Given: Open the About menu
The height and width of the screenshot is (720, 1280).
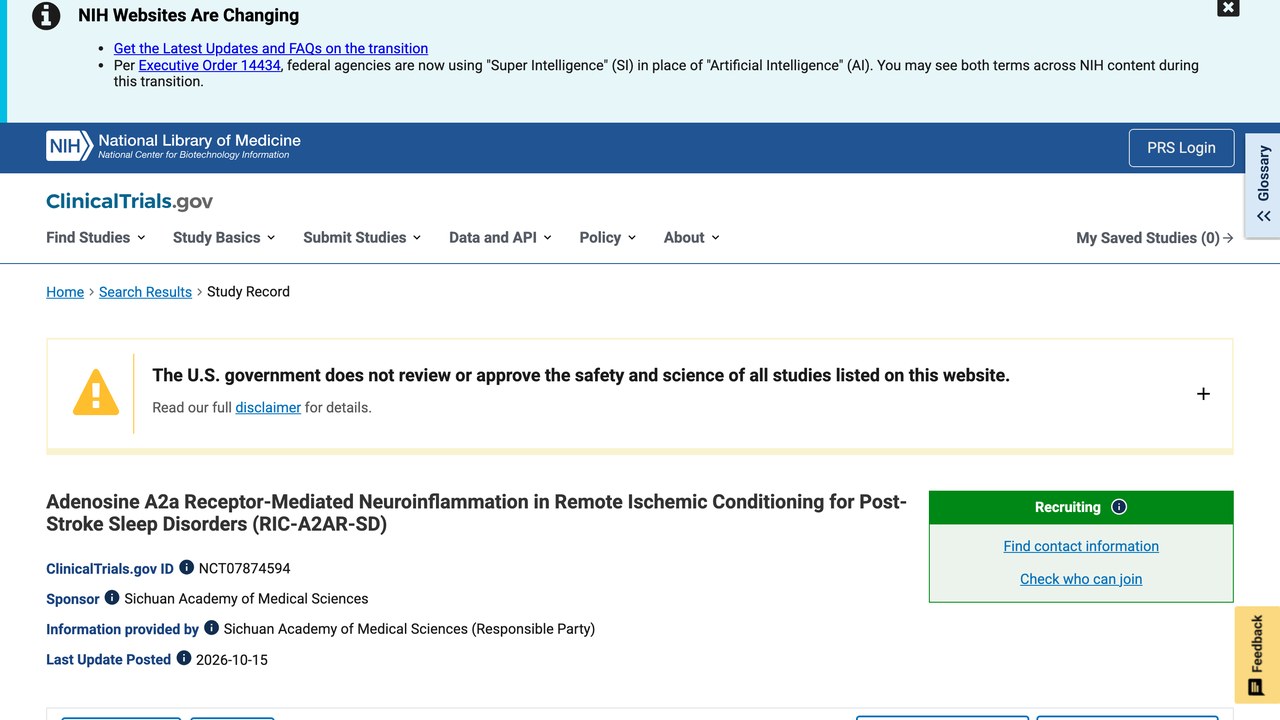Looking at the screenshot, I should (692, 237).
